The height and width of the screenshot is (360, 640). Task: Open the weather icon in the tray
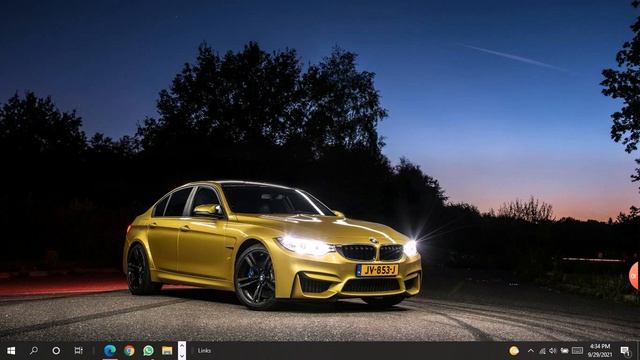coord(514,351)
